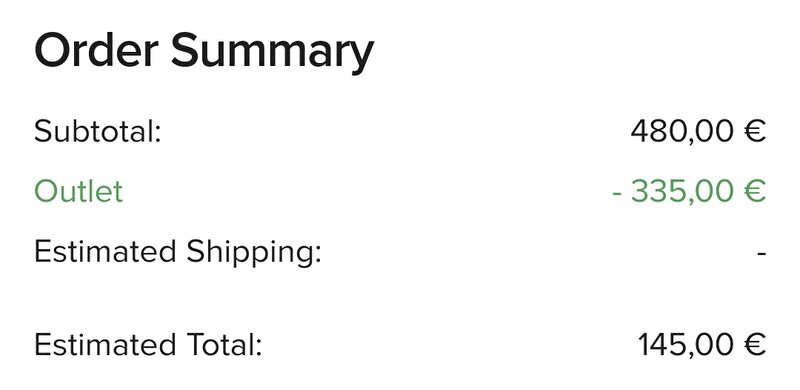Click the word Summary in the heading
The width and height of the screenshot is (800, 390).
click(x=272, y=52)
